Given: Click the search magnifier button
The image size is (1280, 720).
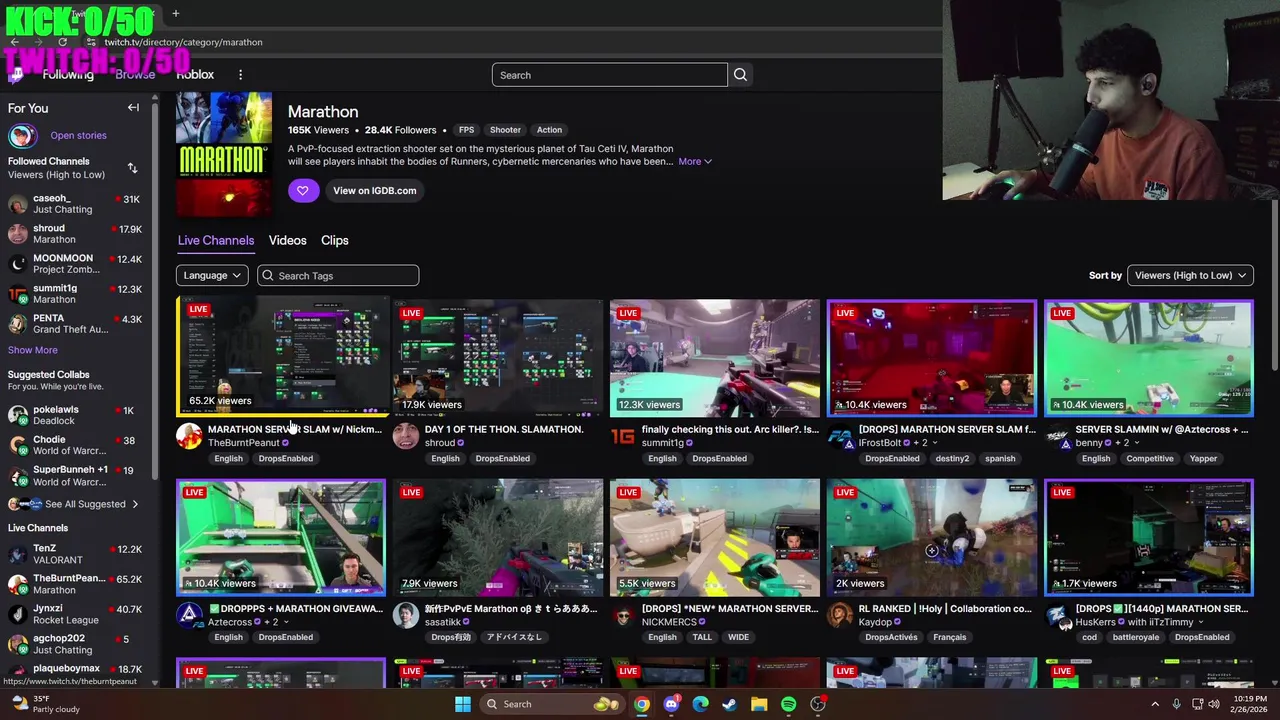Looking at the screenshot, I should pos(740,75).
